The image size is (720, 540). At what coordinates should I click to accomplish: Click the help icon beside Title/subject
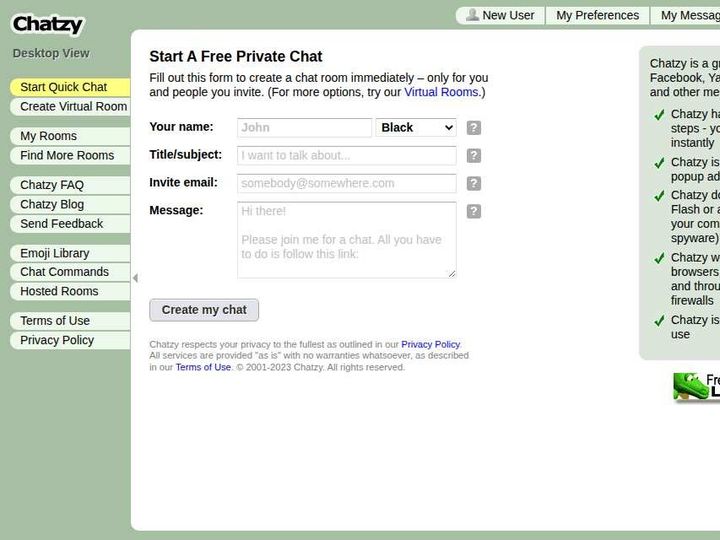pyautogui.click(x=473, y=156)
